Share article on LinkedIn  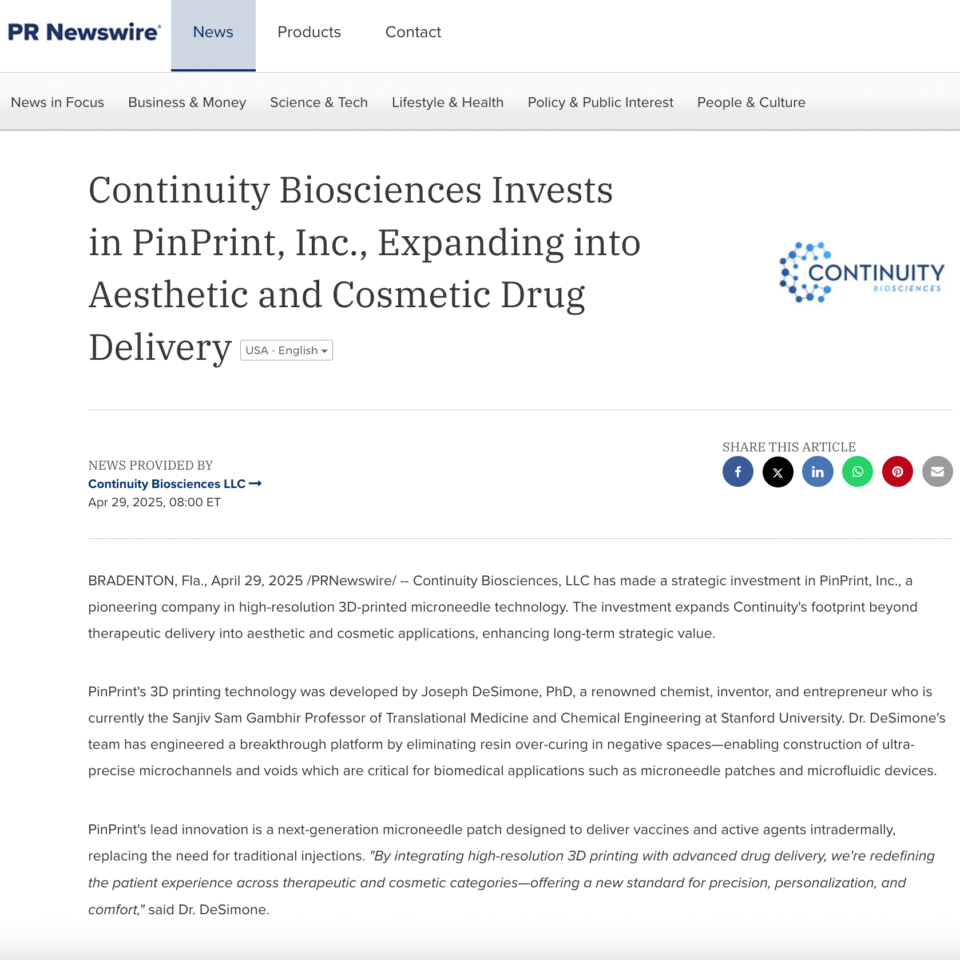point(817,471)
